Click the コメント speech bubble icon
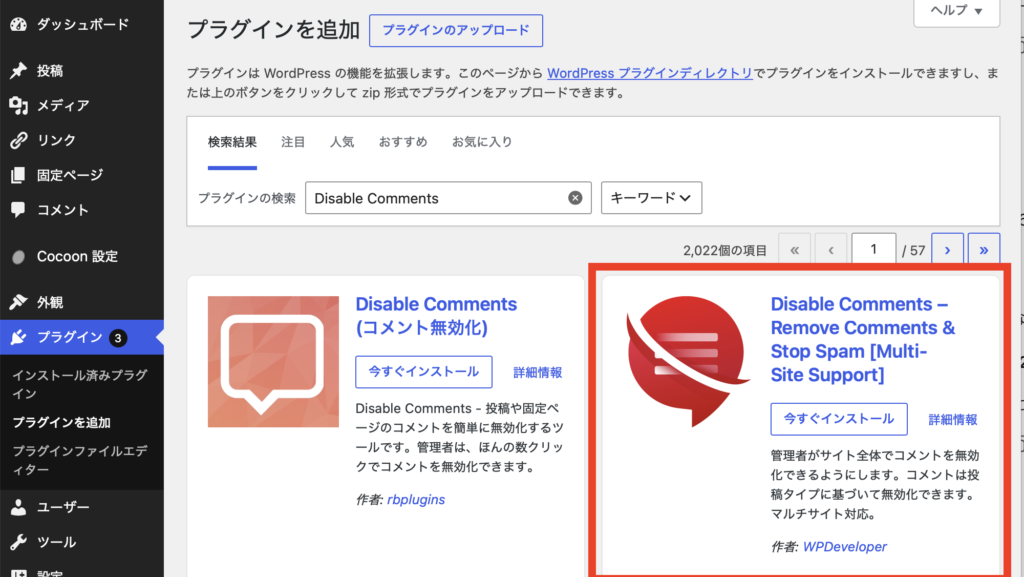Image resolution: width=1024 pixels, height=577 pixels. pyautogui.click(x=18, y=210)
